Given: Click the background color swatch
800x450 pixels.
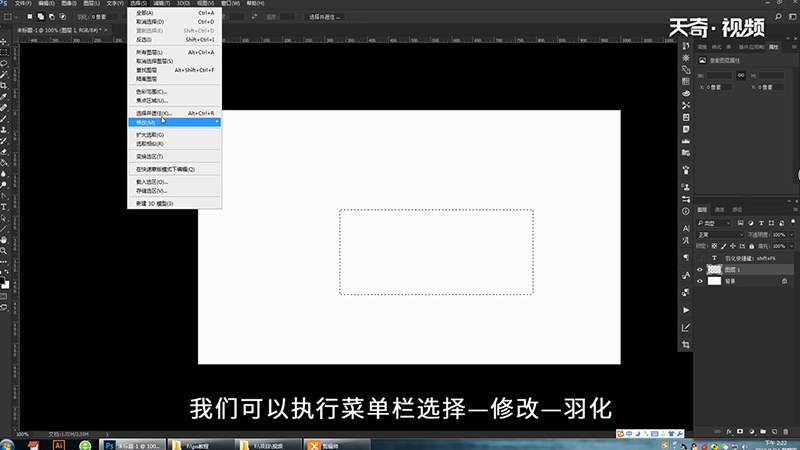Looking at the screenshot, I should pos(6,285).
